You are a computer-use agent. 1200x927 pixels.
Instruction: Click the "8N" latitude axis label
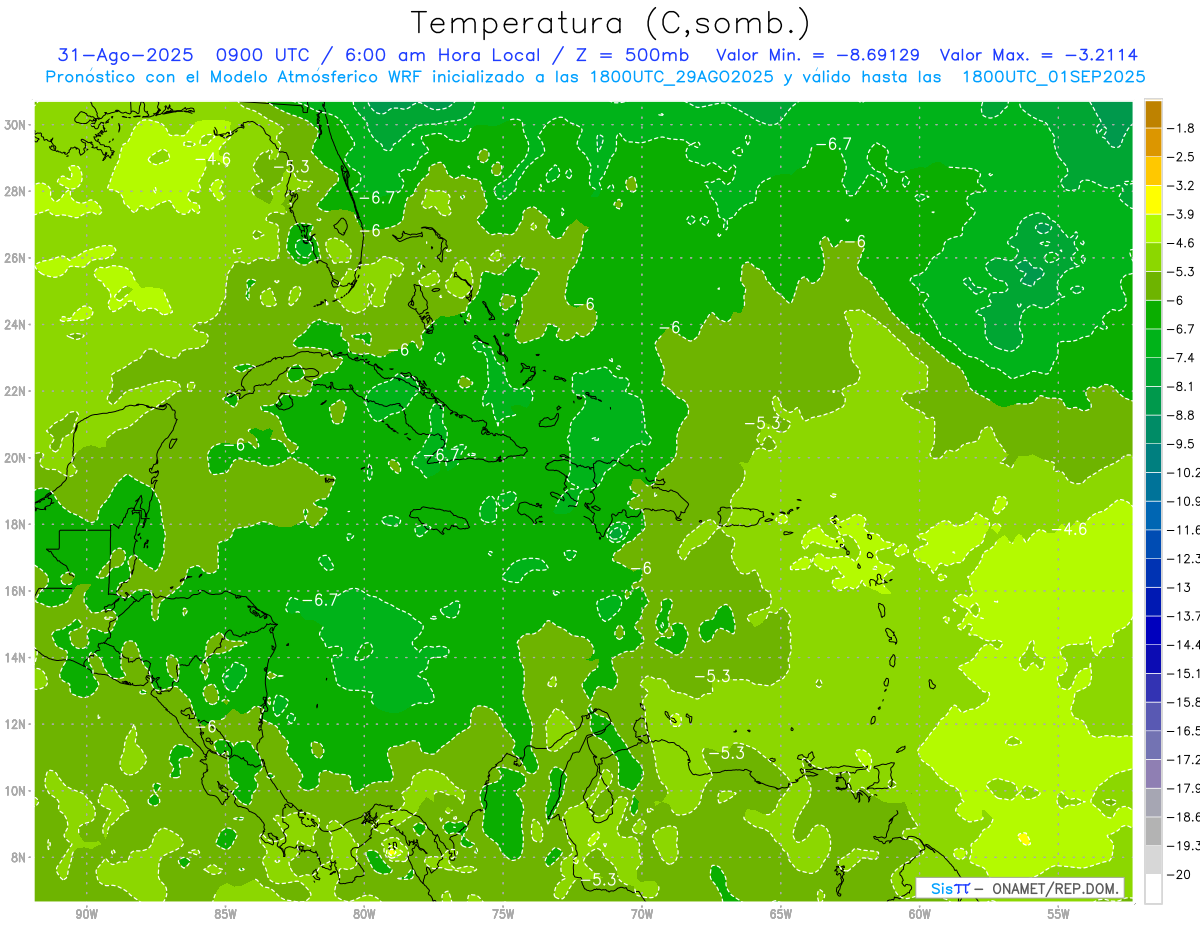pyautogui.click(x=20, y=858)
